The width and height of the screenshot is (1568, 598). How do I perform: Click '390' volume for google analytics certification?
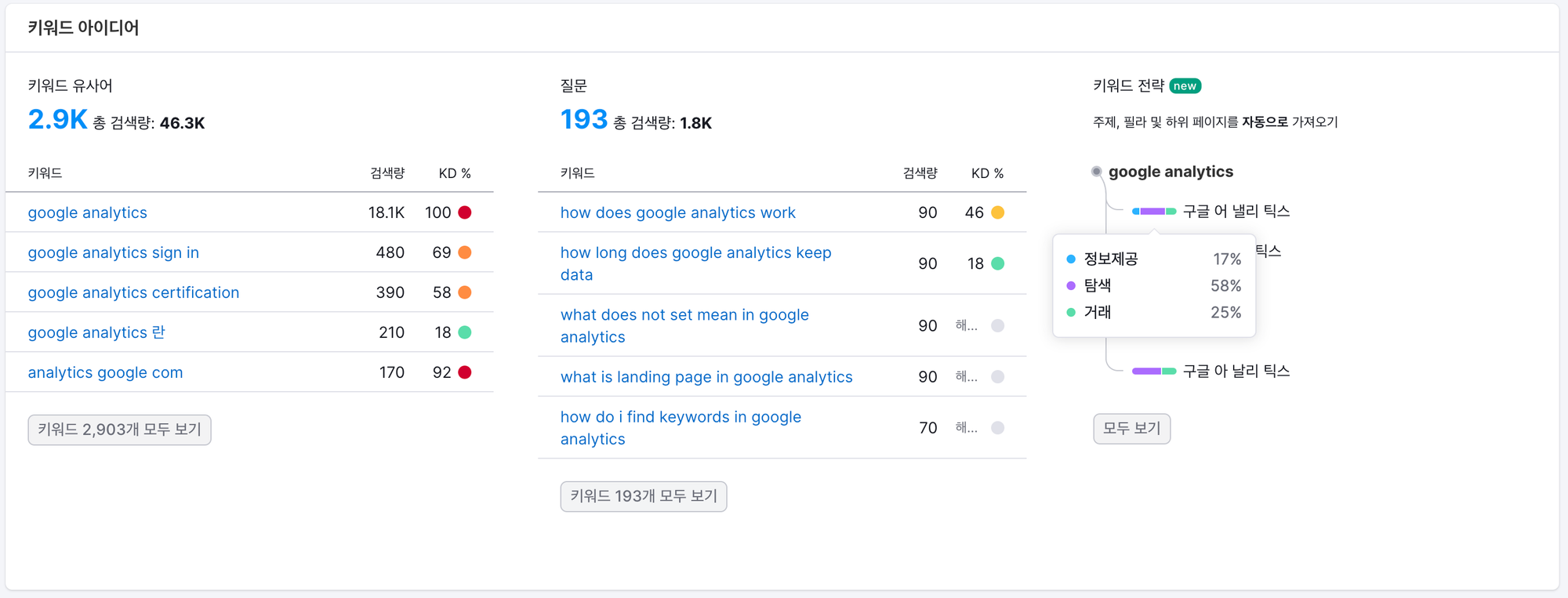click(x=390, y=292)
